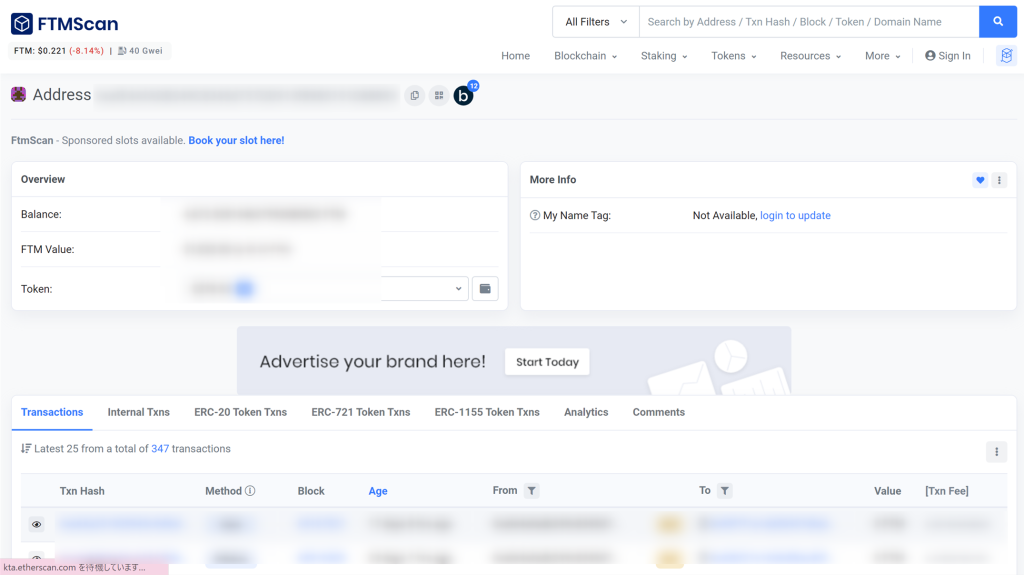1024x575 pixels.
Task: Open More Info vertical dots menu
Action: pyautogui.click(x=999, y=180)
